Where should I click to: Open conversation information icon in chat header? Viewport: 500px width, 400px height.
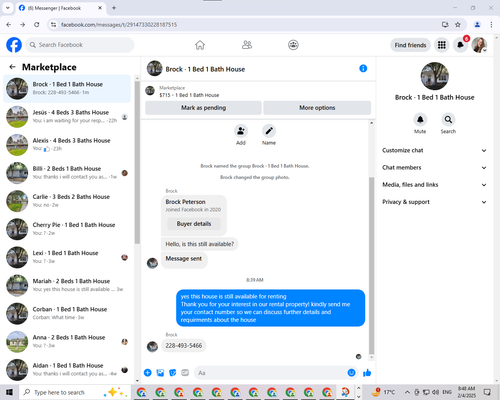363,68
